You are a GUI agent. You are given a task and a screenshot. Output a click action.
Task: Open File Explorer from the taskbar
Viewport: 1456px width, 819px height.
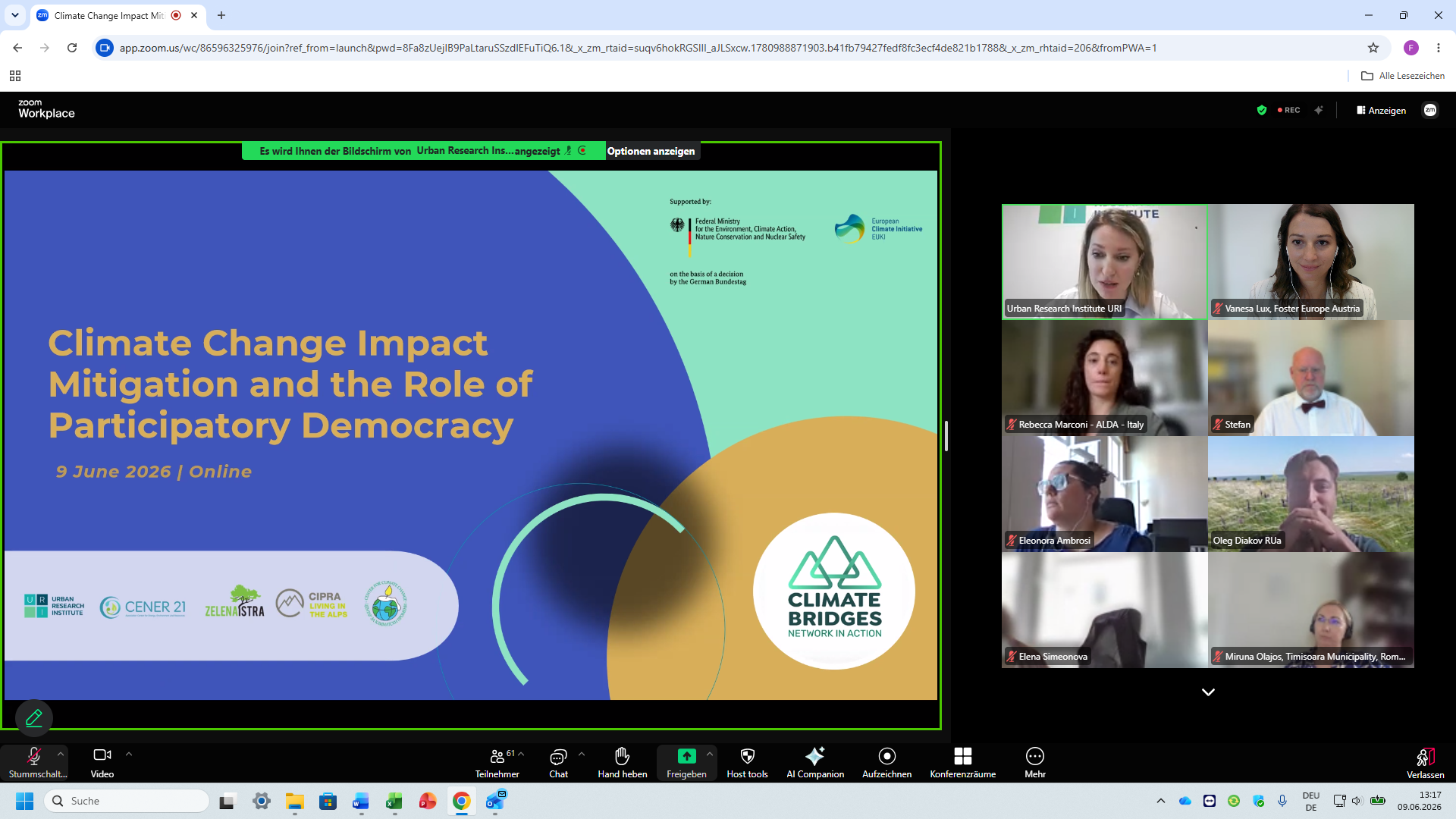295,801
